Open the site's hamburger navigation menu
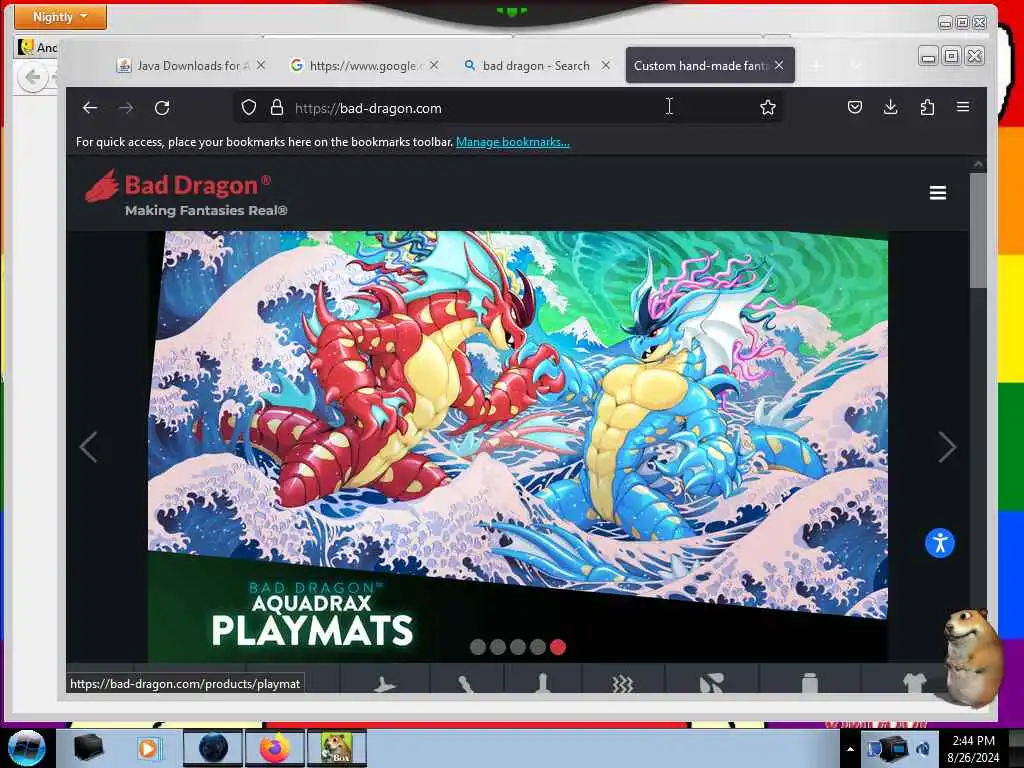 pyautogui.click(x=938, y=193)
